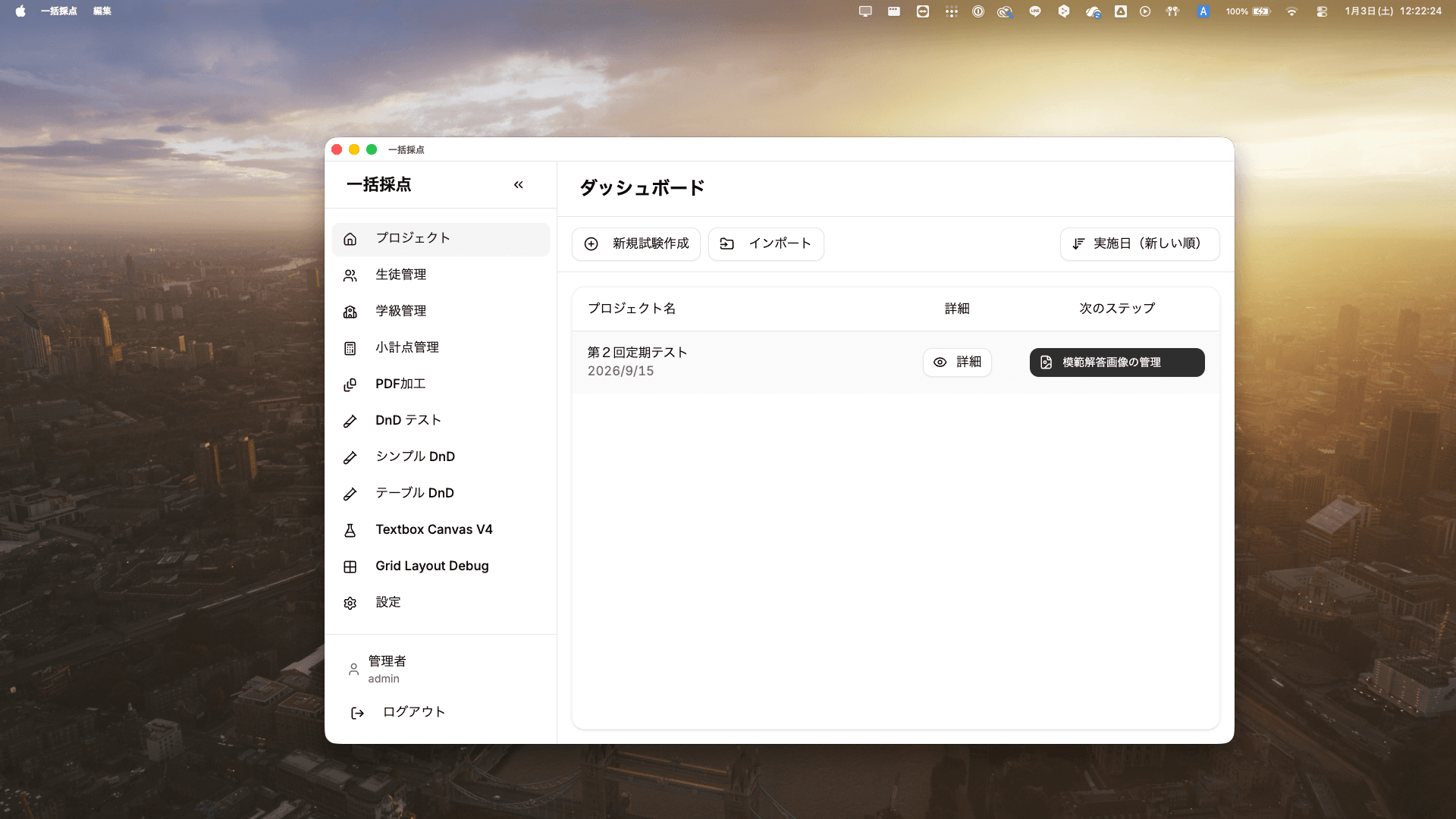Click the plus icon on 新規試験作成
Image resolution: width=1456 pixels, height=819 pixels.
[591, 244]
